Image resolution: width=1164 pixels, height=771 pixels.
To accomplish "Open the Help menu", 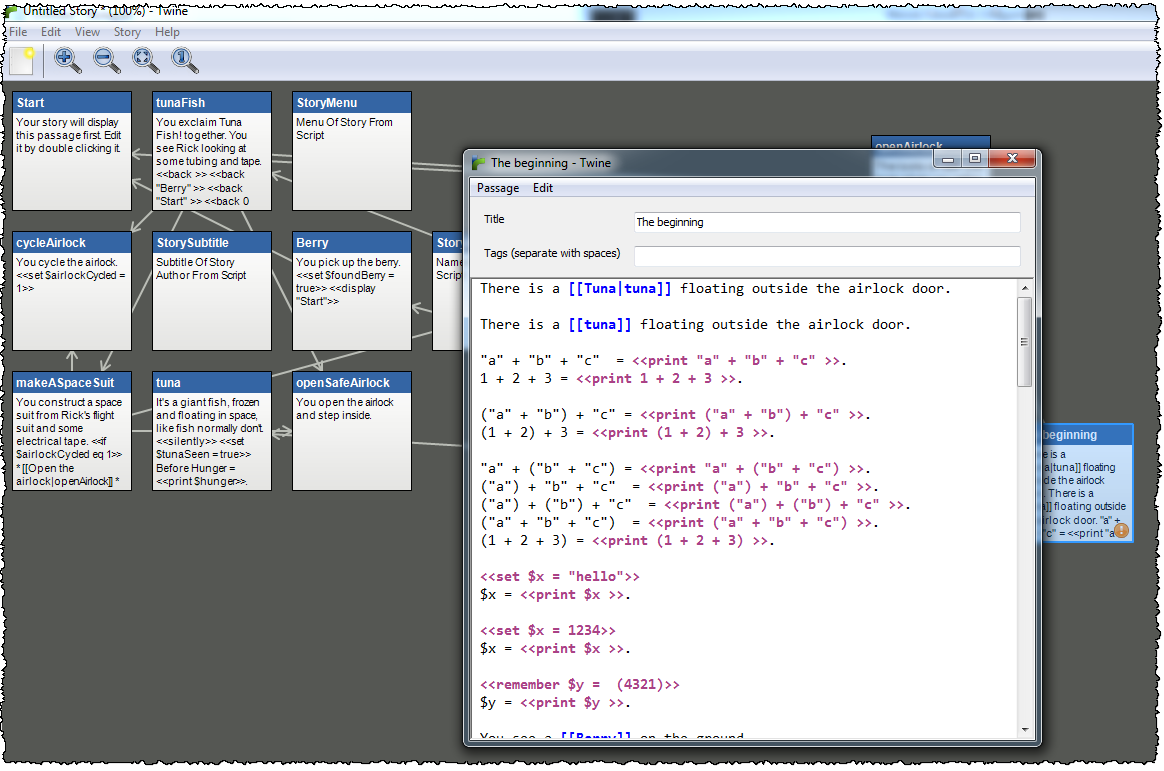I will point(167,32).
